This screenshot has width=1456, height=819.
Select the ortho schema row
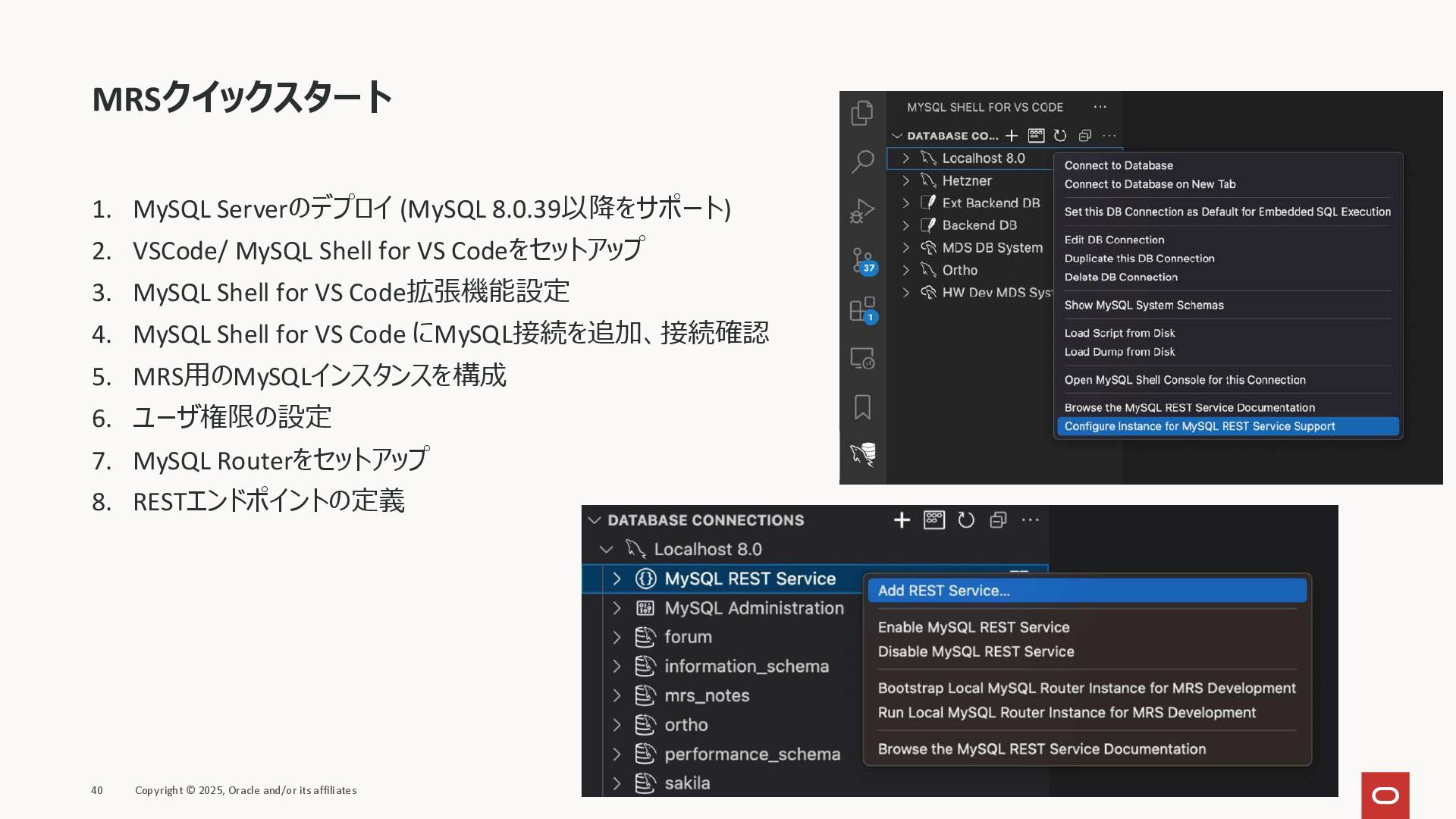[723, 725]
